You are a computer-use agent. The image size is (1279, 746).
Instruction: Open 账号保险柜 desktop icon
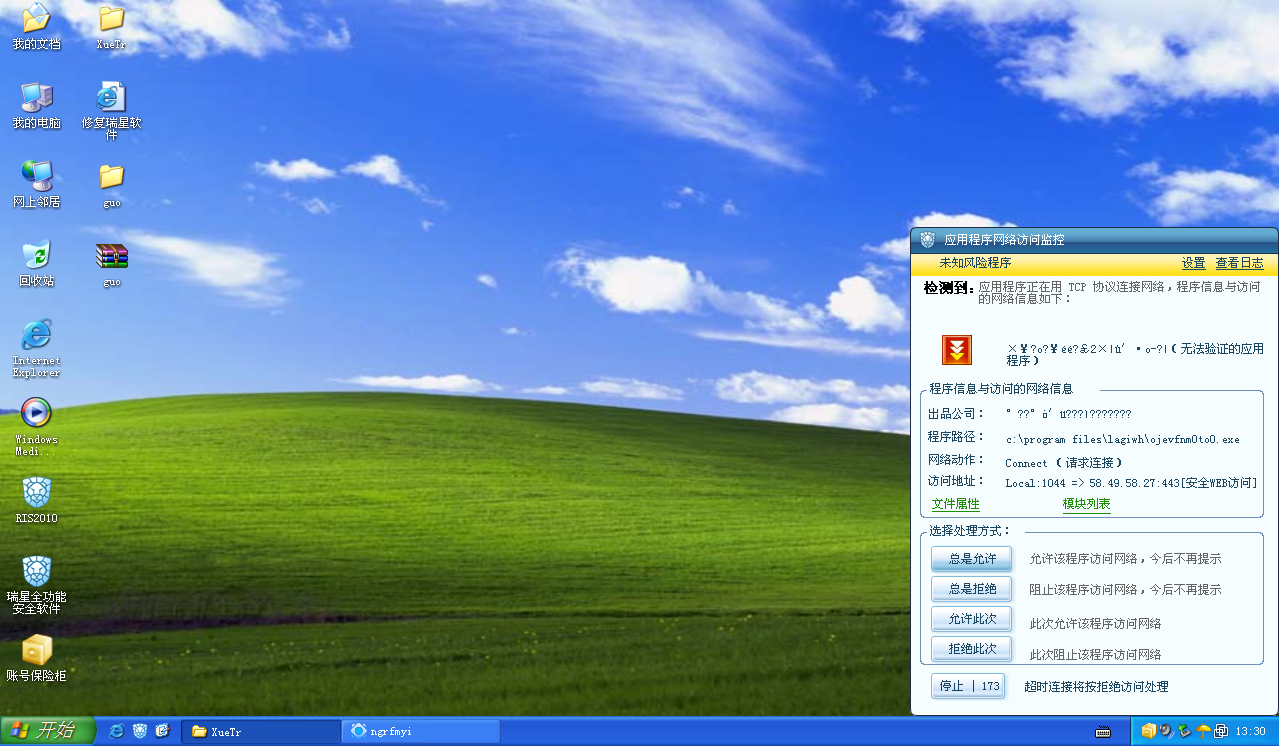(x=36, y=658)
